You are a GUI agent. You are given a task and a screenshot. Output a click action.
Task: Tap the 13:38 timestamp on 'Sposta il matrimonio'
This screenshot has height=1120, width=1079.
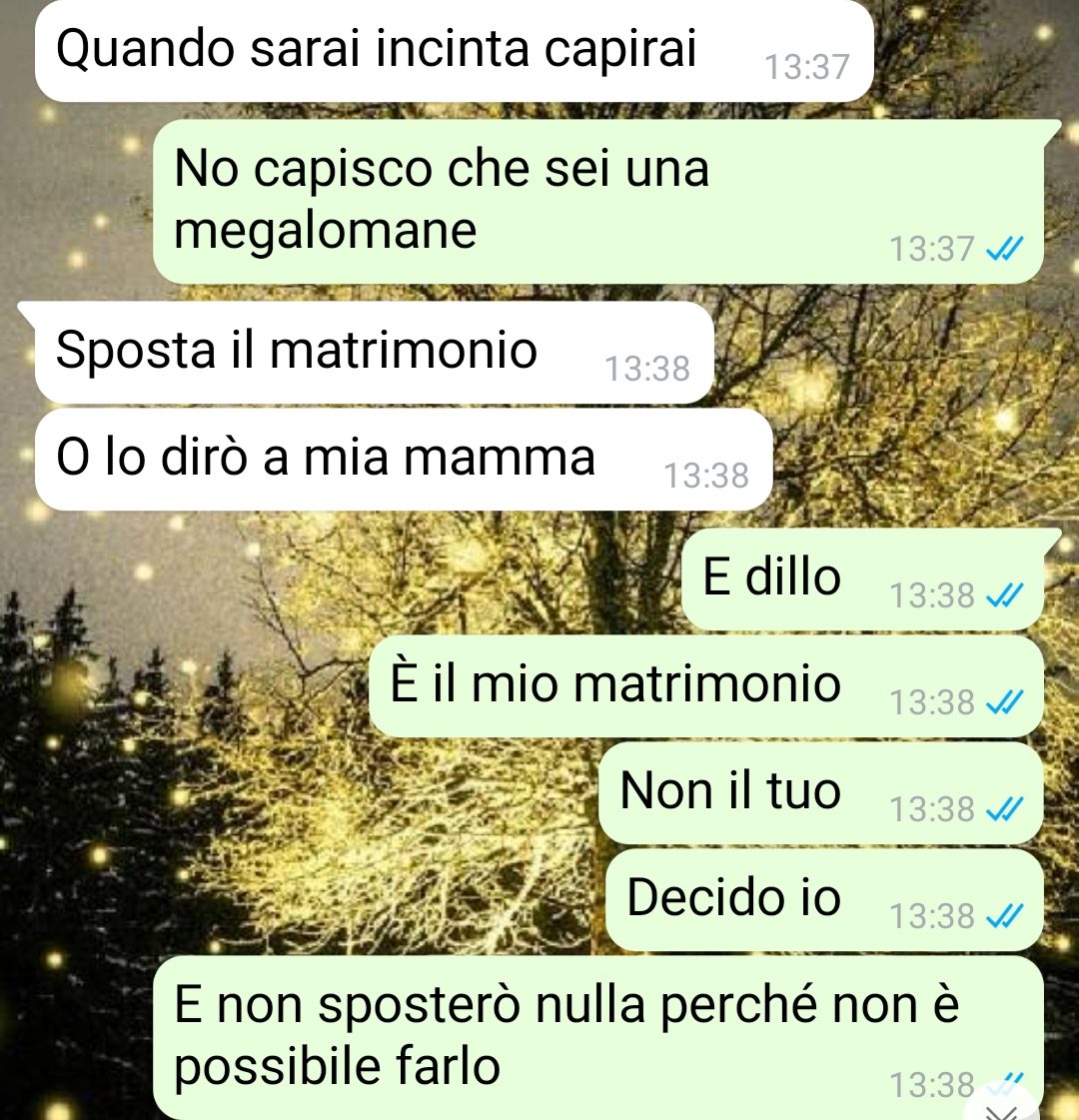[x=647, y=369]
